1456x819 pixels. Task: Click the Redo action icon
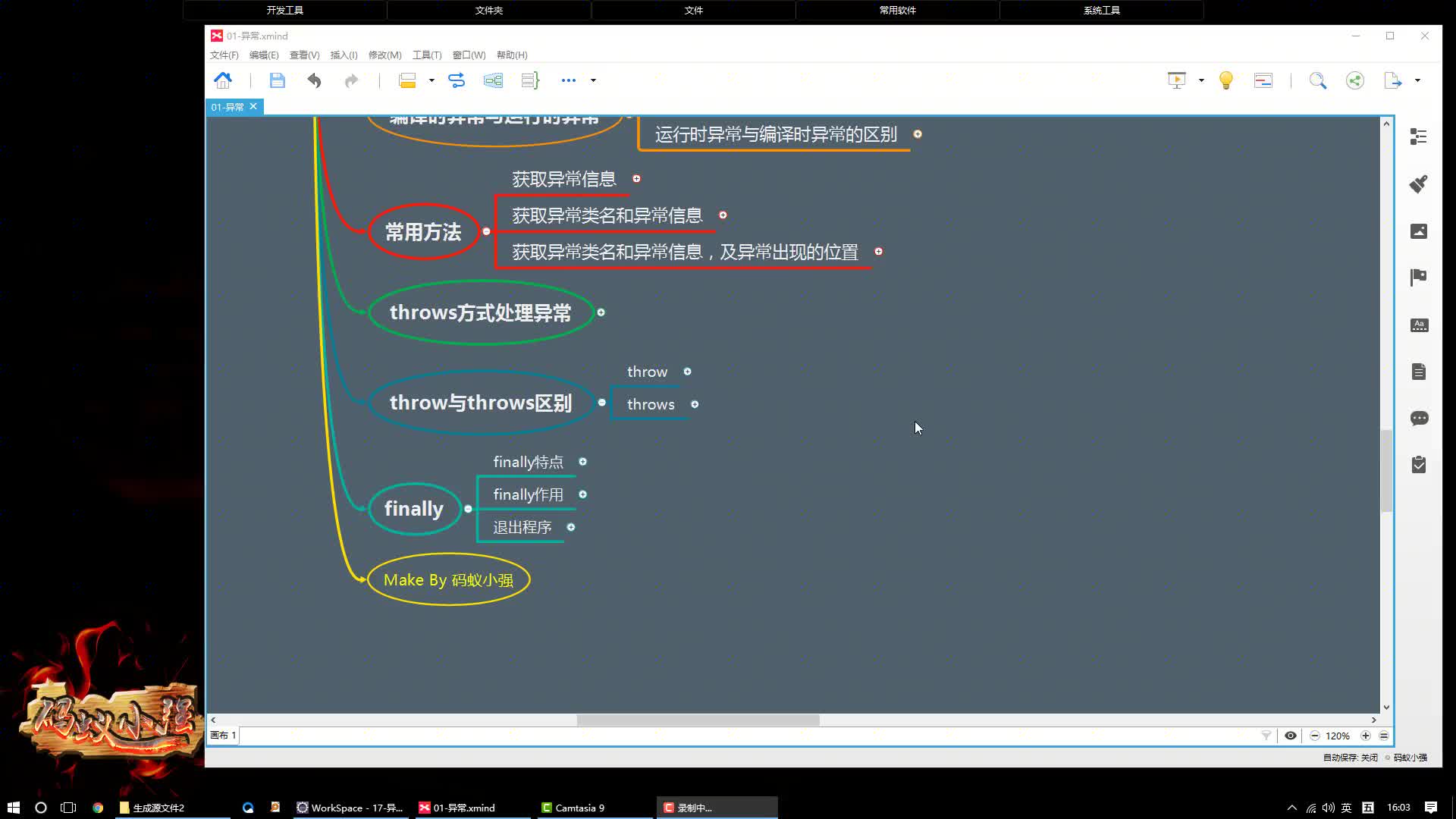(351, 80)
